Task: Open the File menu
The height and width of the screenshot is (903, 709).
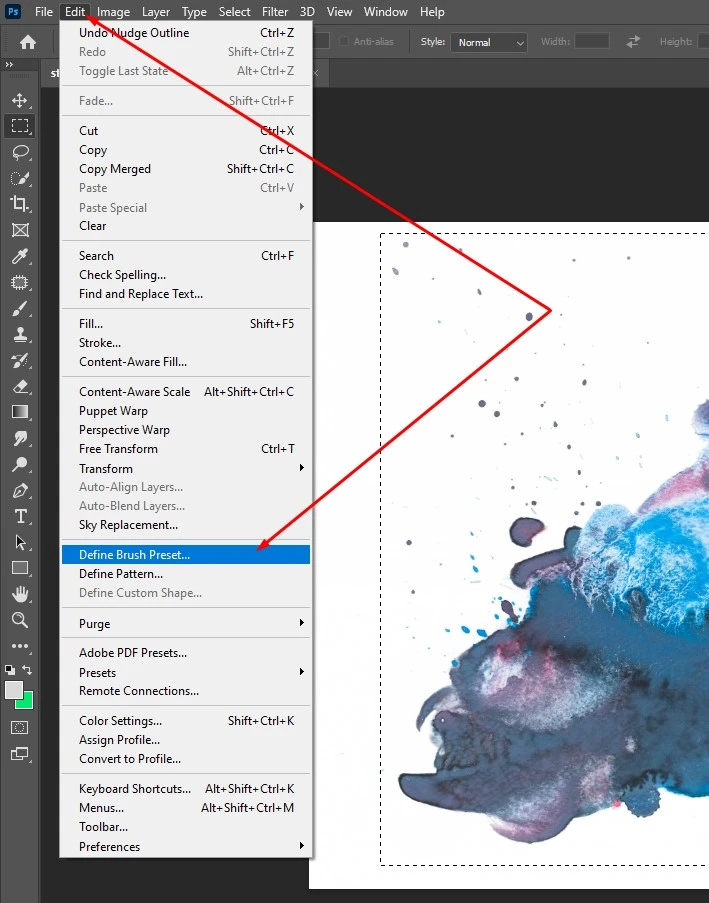Action: coord(44,12)
